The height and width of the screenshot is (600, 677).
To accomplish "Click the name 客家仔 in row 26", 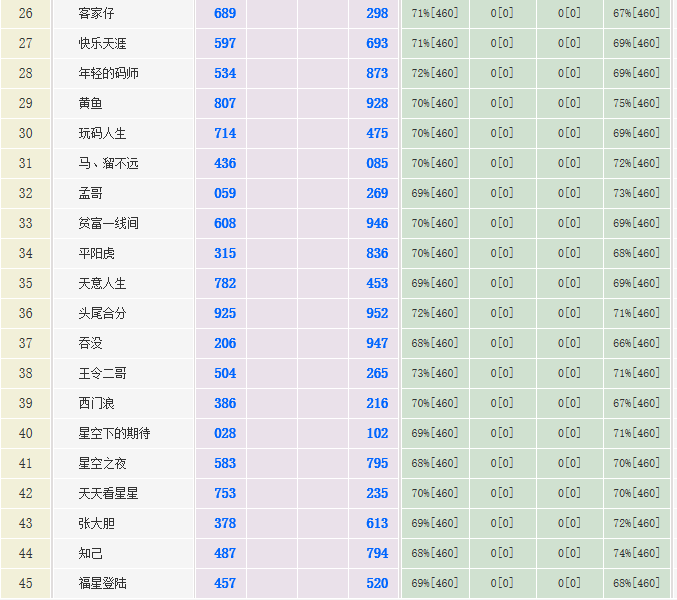I will pos(97,13).
